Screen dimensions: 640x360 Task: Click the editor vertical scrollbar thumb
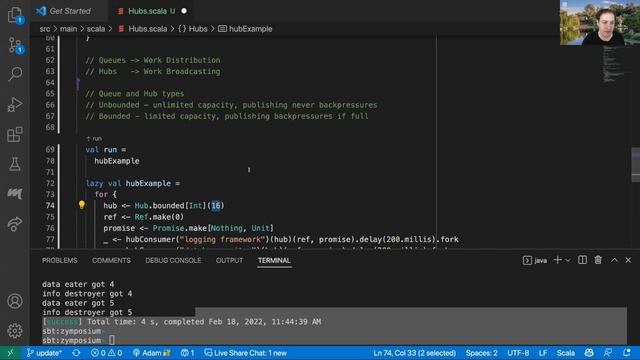636,165
